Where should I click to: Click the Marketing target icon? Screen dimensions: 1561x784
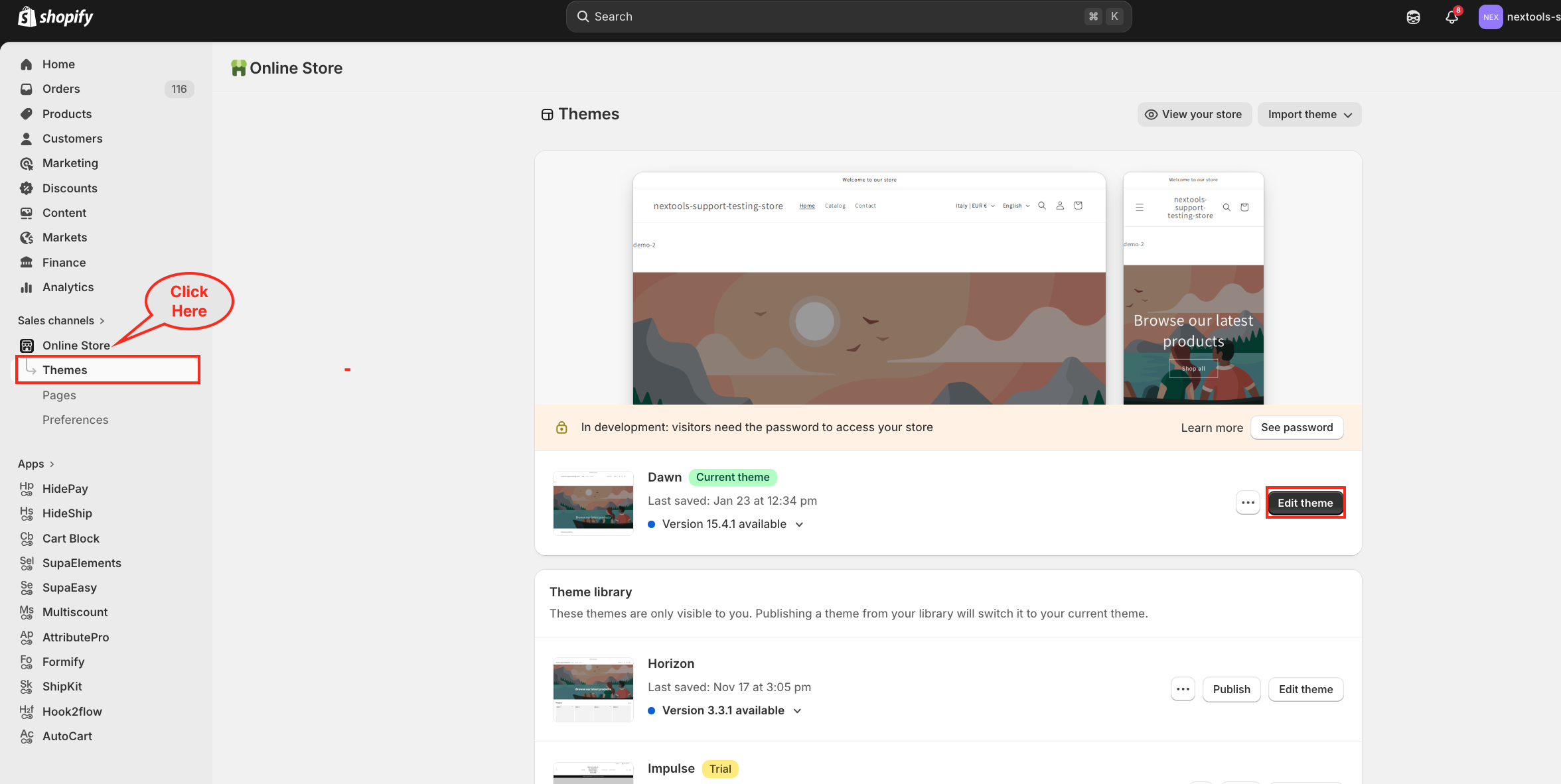(x=27, y=163)
